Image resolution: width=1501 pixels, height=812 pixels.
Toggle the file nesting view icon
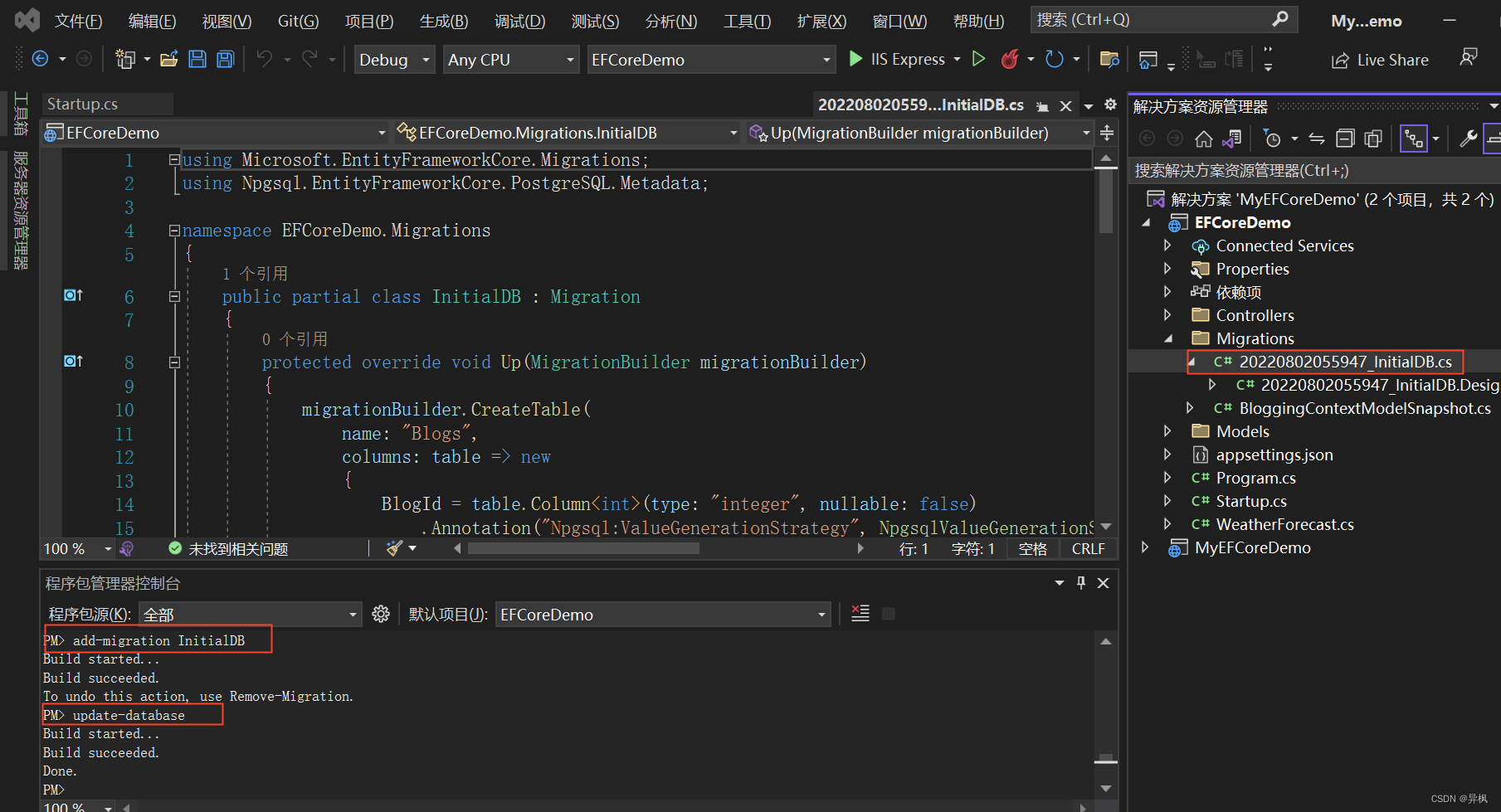point(1413,139)
